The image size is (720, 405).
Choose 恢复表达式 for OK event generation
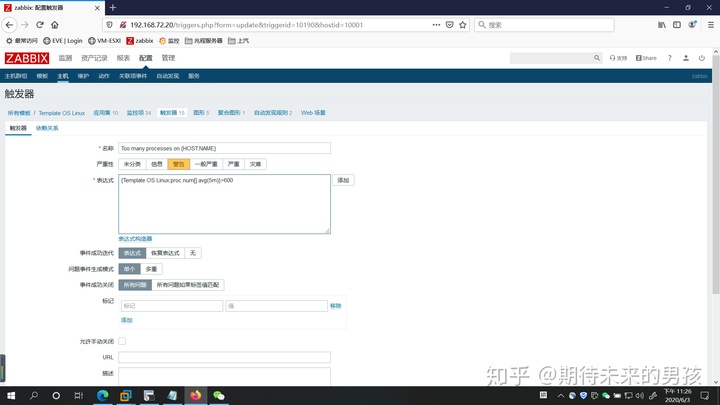pyautogui.click(x=165, y=253)
